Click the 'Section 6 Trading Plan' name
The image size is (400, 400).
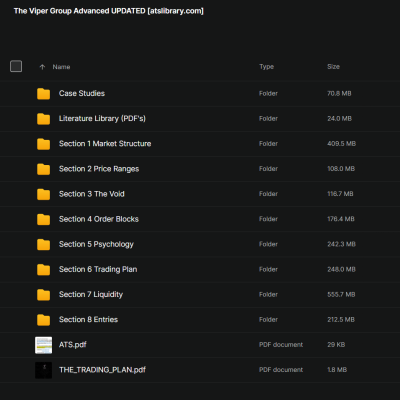pos(98,269)
